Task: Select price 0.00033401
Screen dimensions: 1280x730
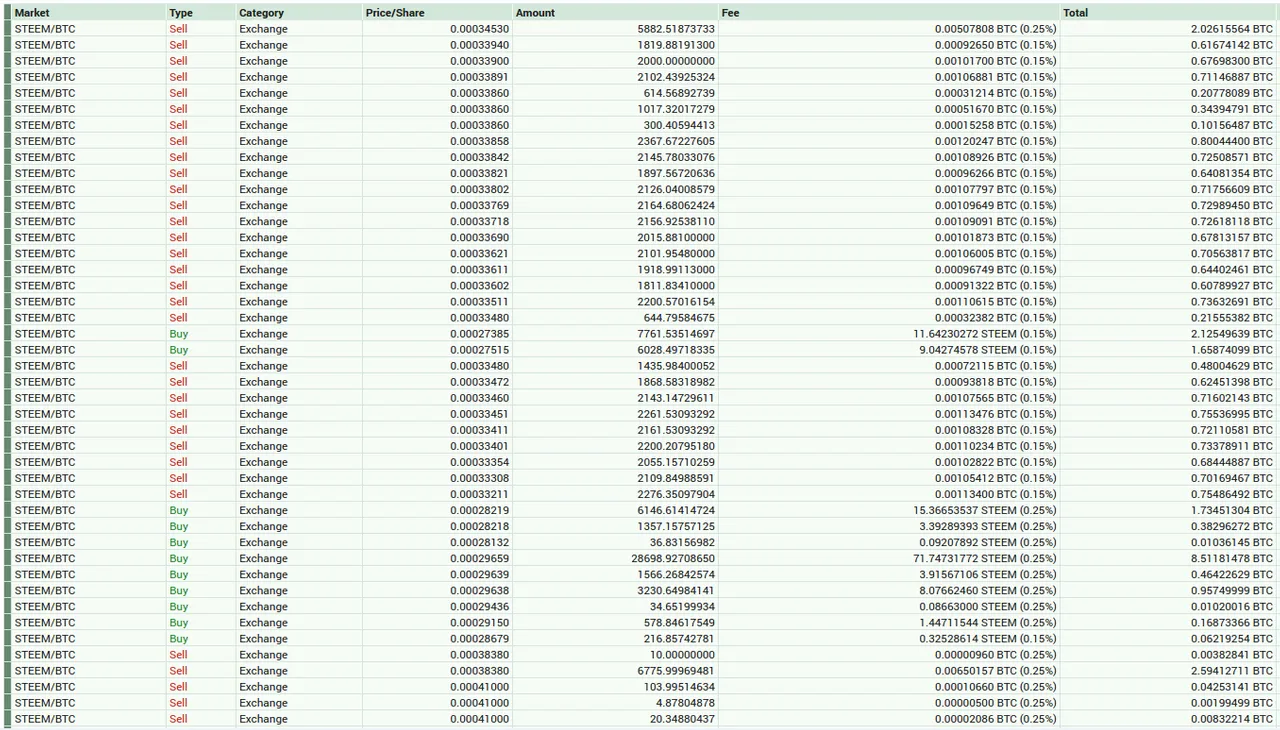Action: coord(479,446)
